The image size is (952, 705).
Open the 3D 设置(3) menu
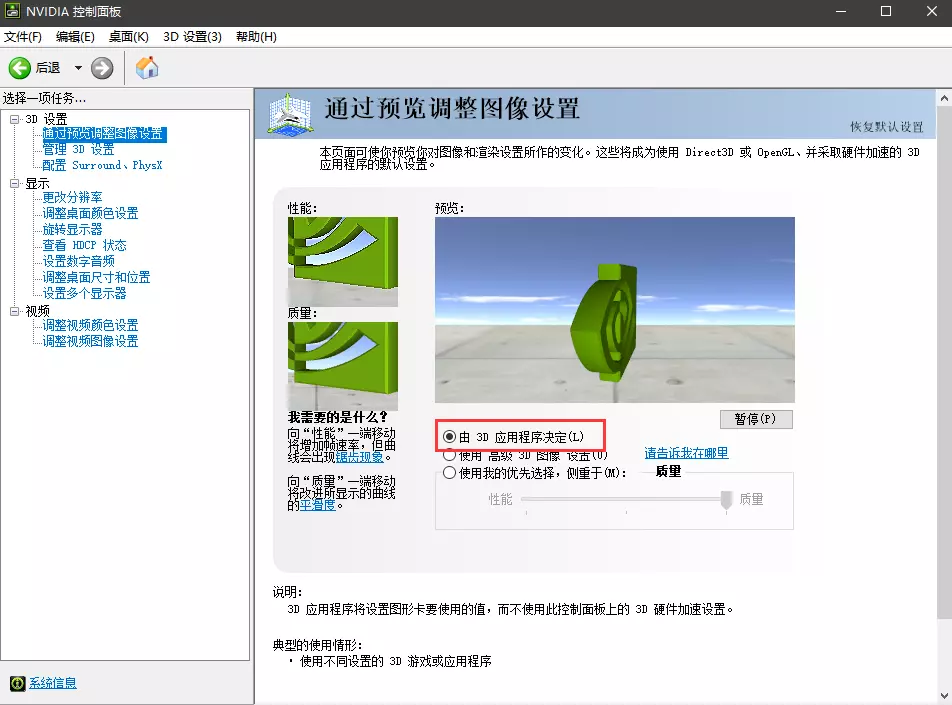pyautogui.click(x=192, y=37)
